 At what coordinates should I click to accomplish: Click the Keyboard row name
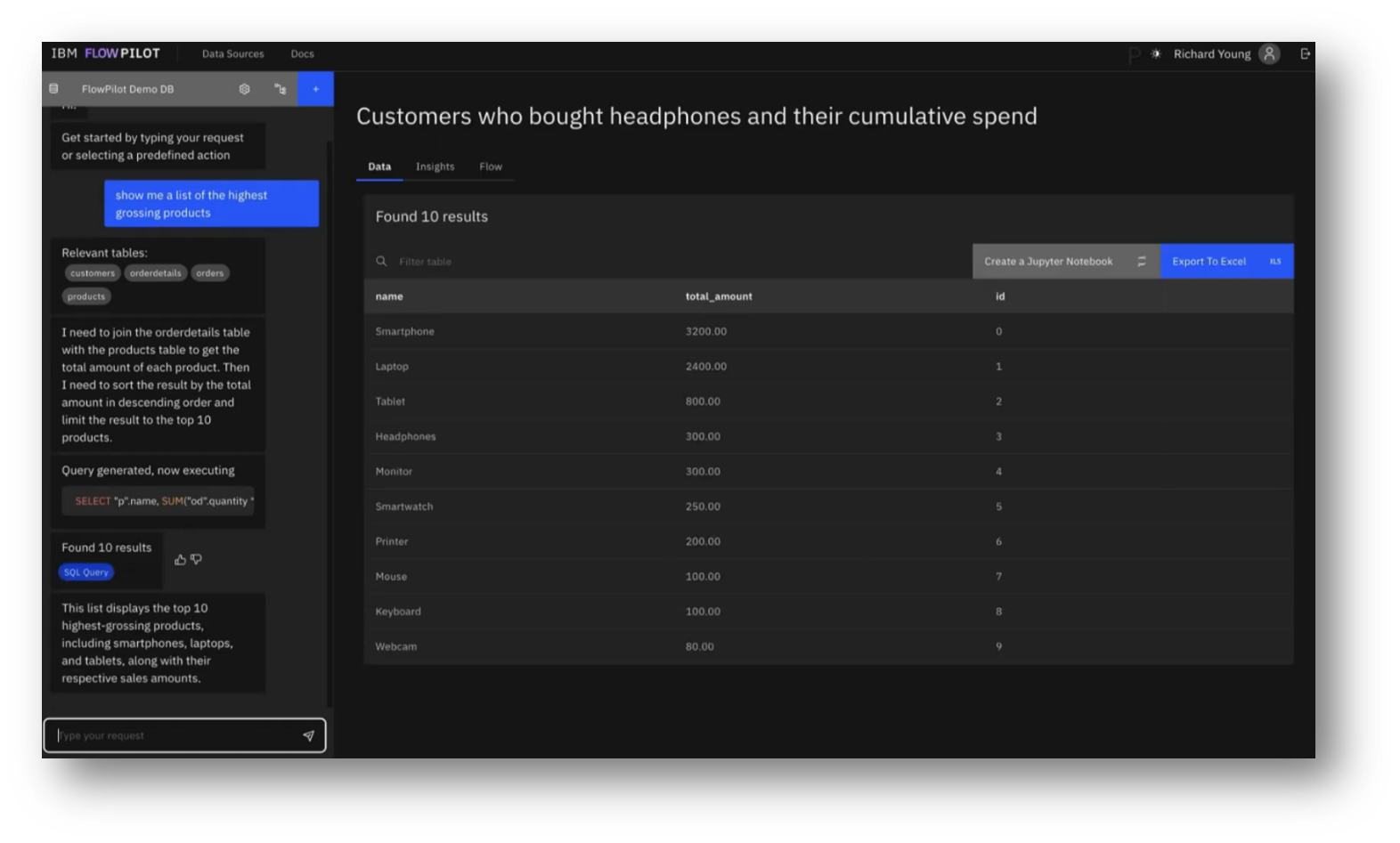coord(398,612)
